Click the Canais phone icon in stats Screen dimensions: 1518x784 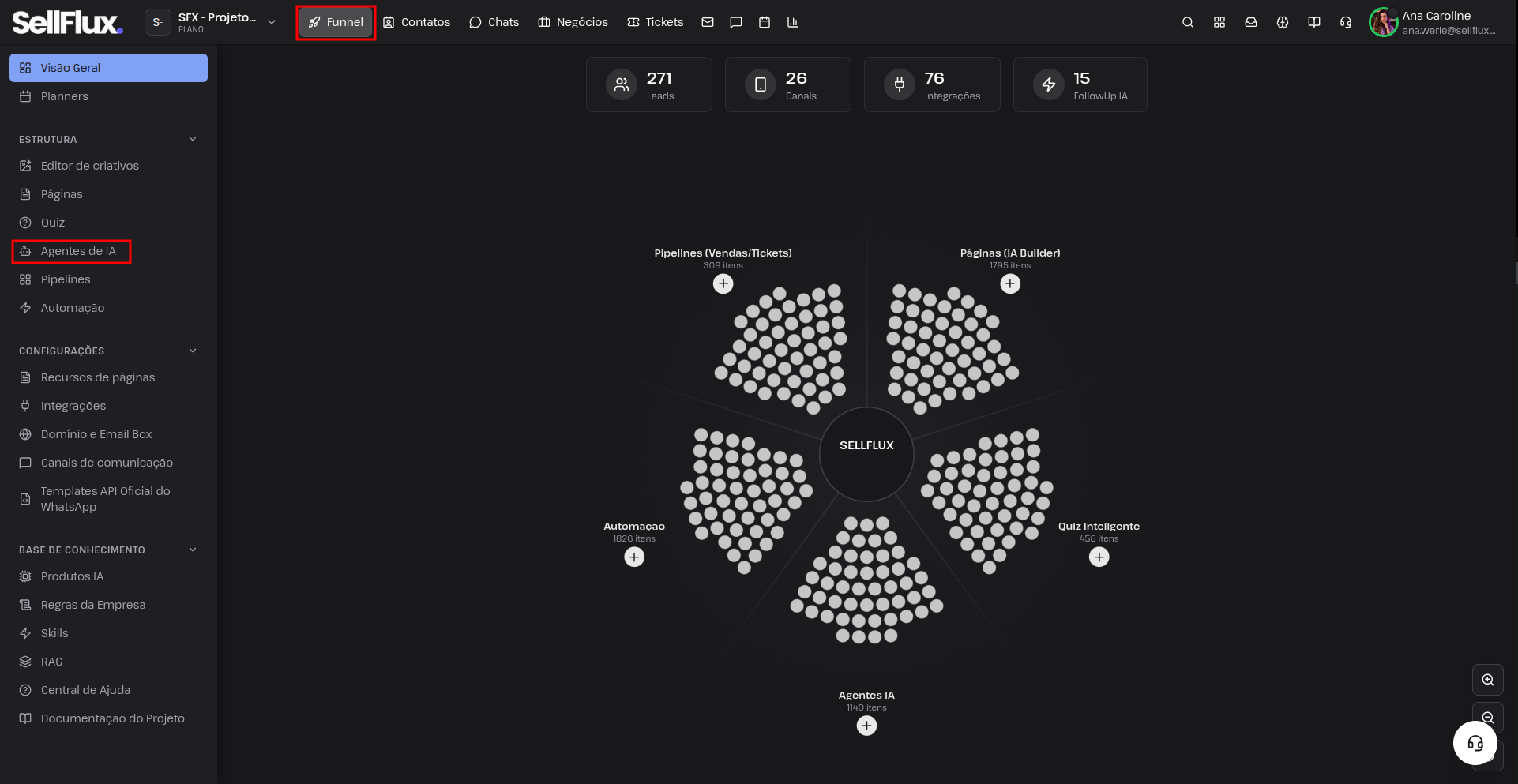click(761, 84)
